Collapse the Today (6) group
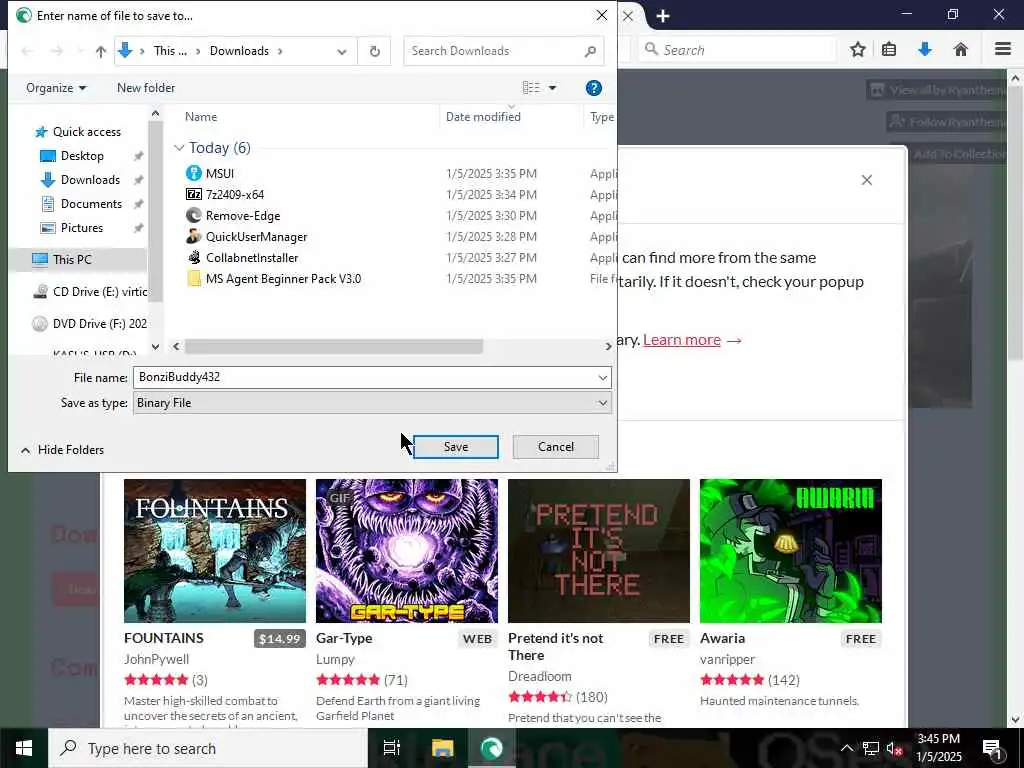The width and height of the screenshot is (1024, 768). (x=179, y=148)
